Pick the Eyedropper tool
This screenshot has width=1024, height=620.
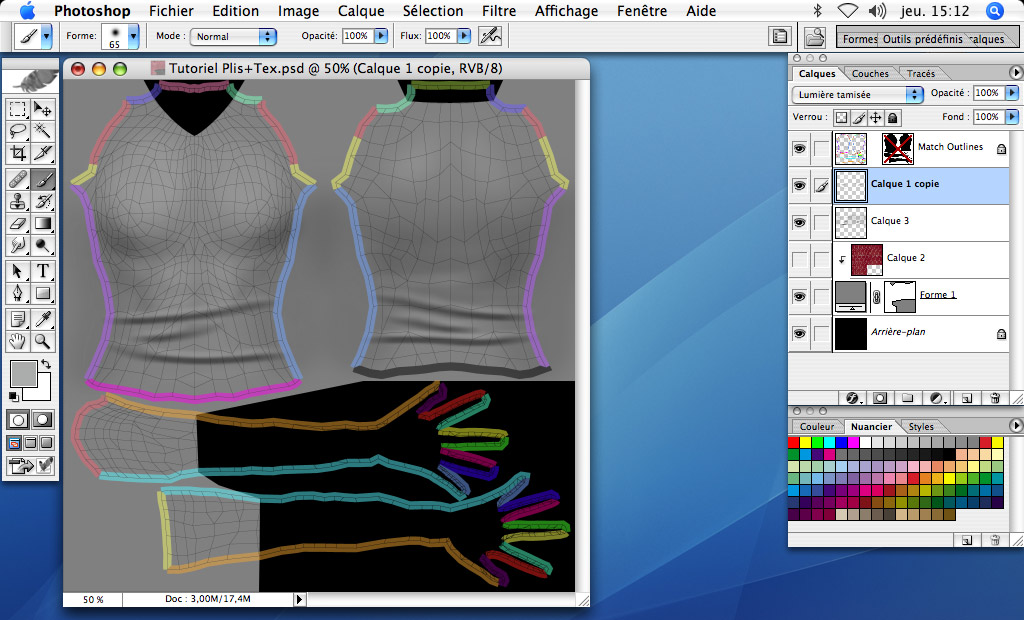(42, 319)
